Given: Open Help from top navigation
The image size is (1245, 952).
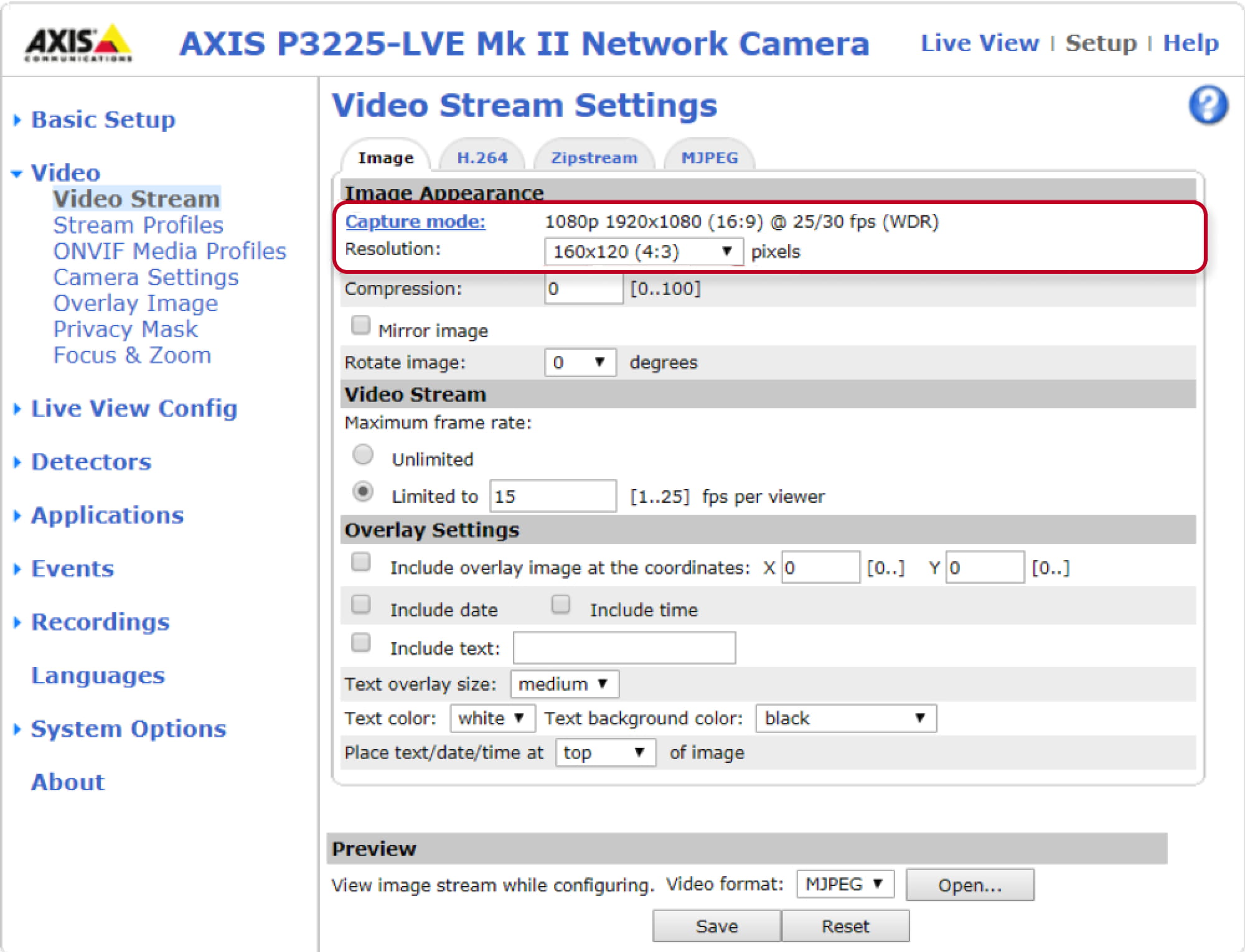Looking at the screenshot, I should click(1191, 43).
